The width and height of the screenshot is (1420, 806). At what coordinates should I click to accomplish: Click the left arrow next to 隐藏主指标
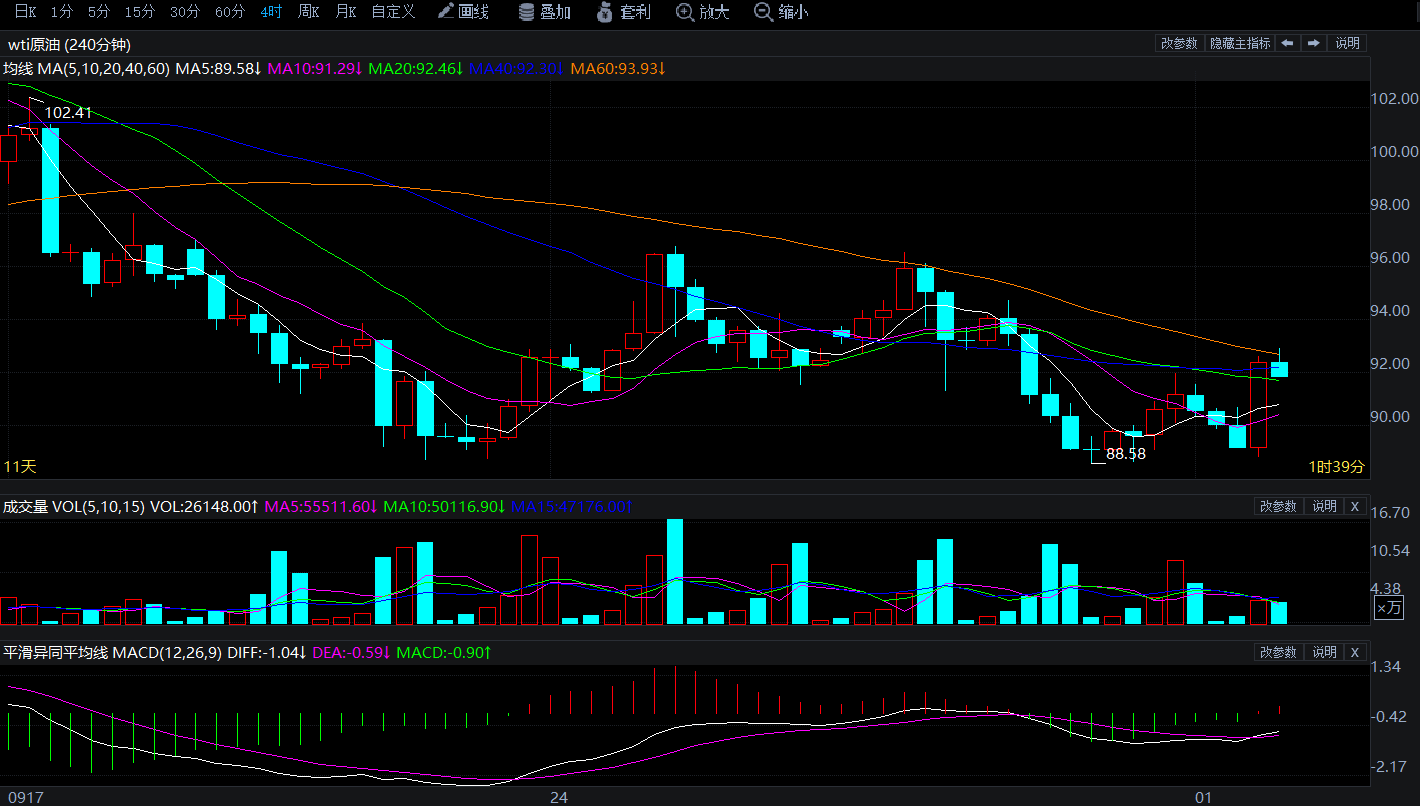(x=1288, y=43)
